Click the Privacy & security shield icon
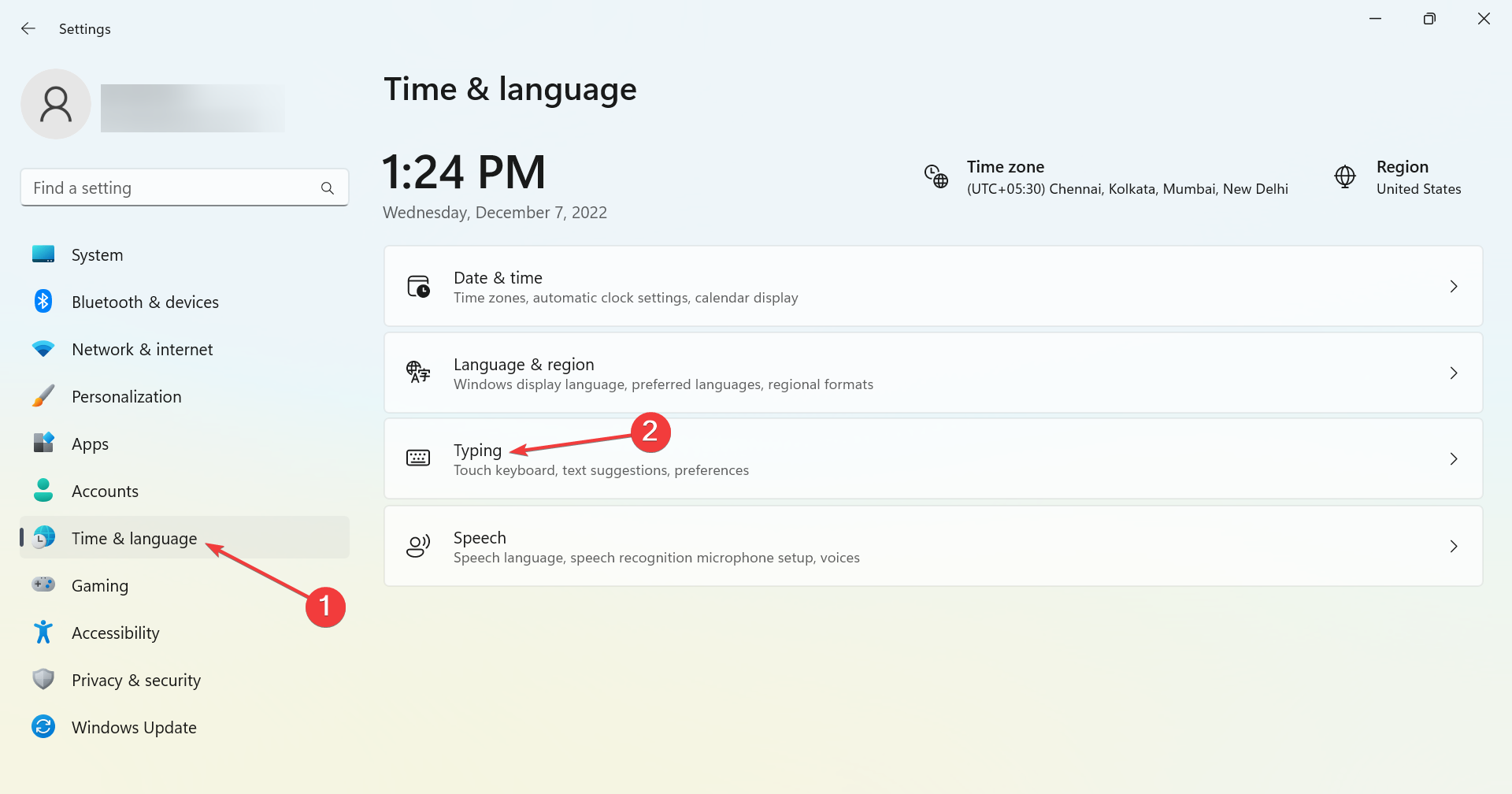 pos(43,679)
